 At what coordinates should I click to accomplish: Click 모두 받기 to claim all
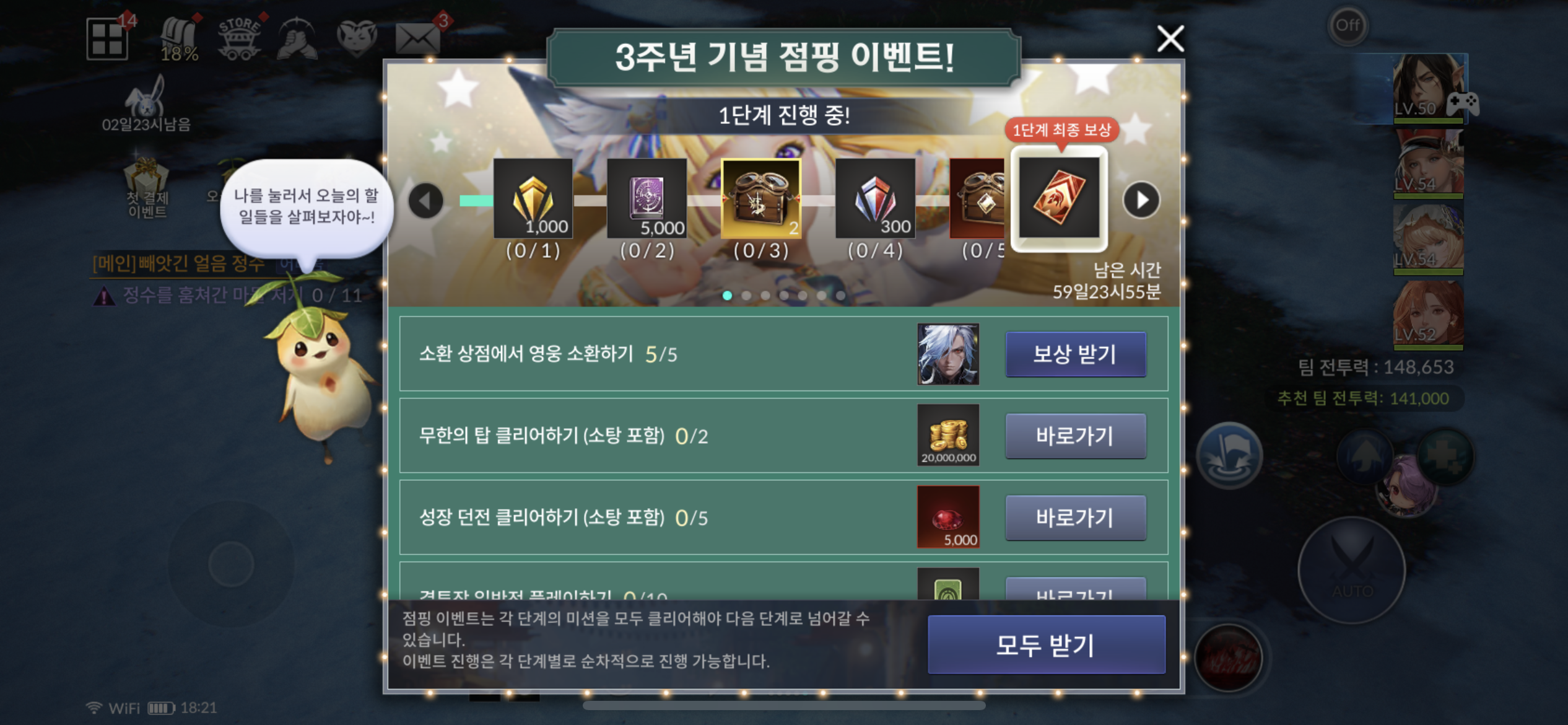[1046, 644]
